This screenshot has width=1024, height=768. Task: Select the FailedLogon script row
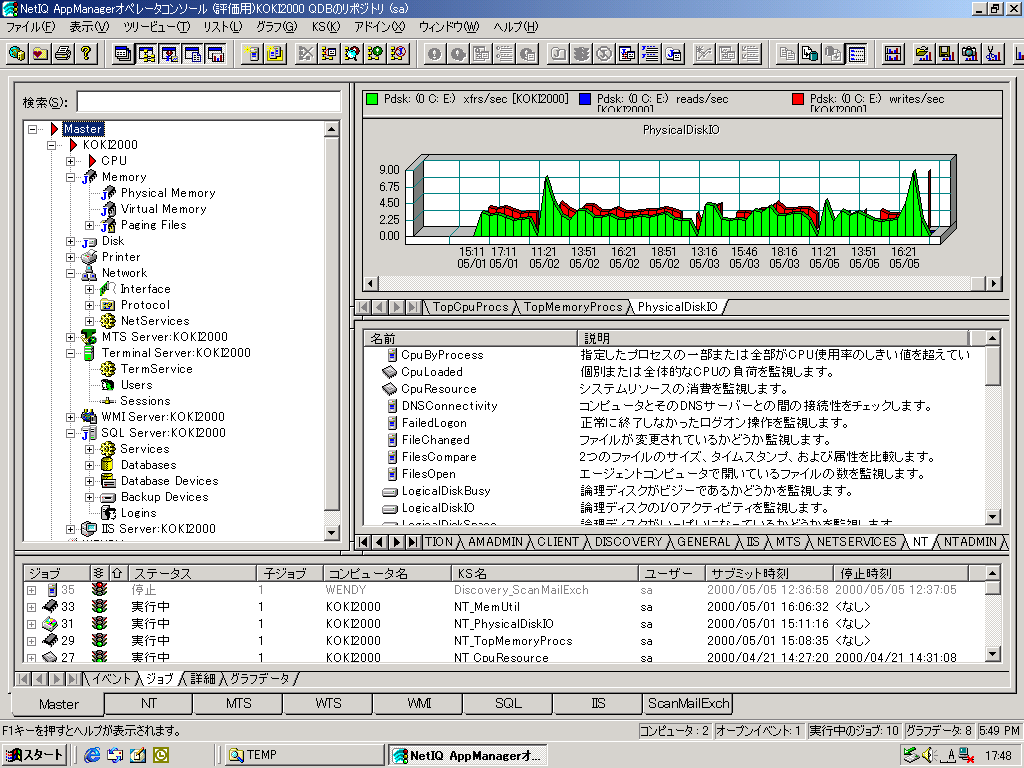click(x=434, y=423)
